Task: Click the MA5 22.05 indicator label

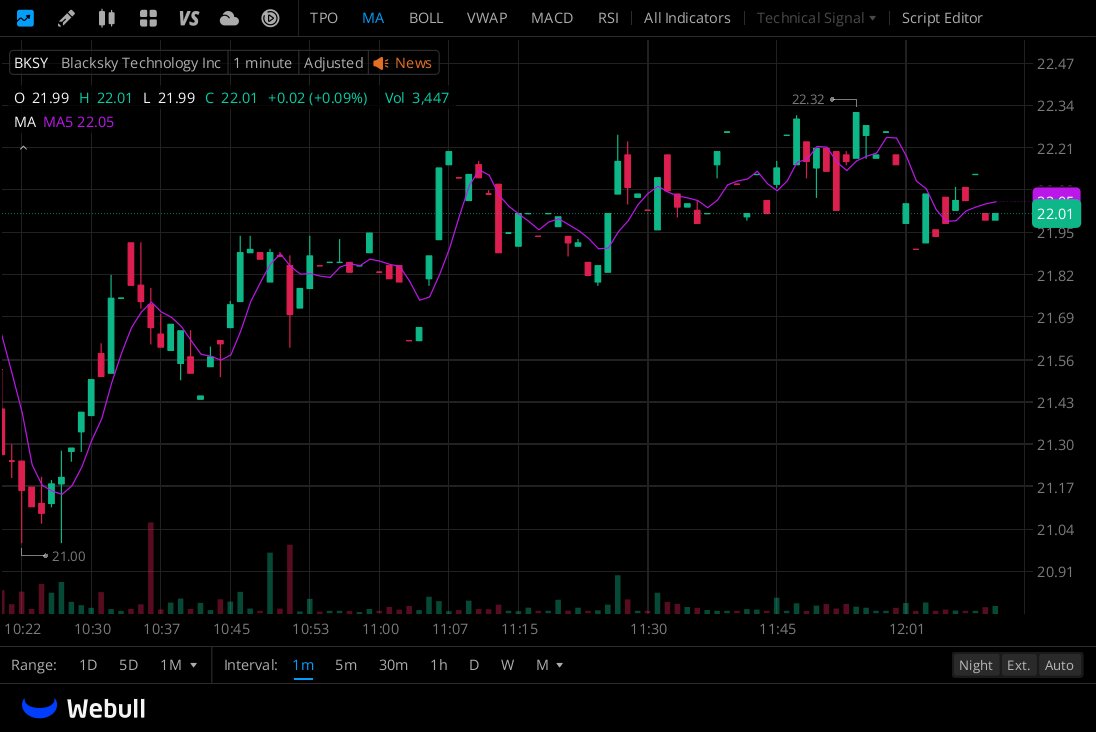Action: coord(78,122)
